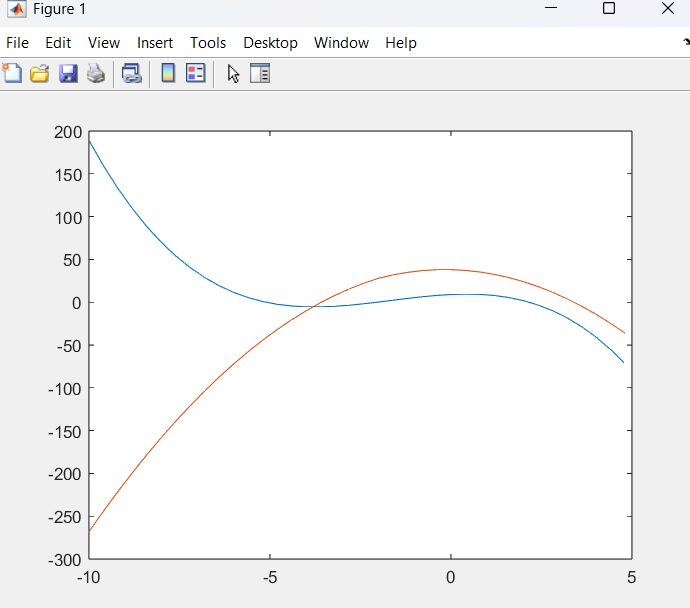Click the x-axis label 5

[x=631, y=577]
